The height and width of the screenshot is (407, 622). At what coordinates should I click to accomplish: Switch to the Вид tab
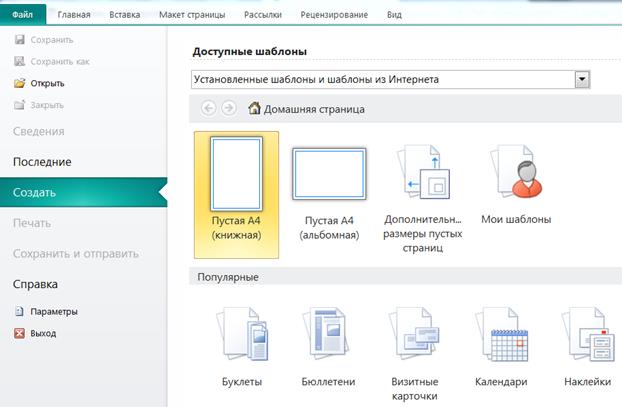point(394,15)
